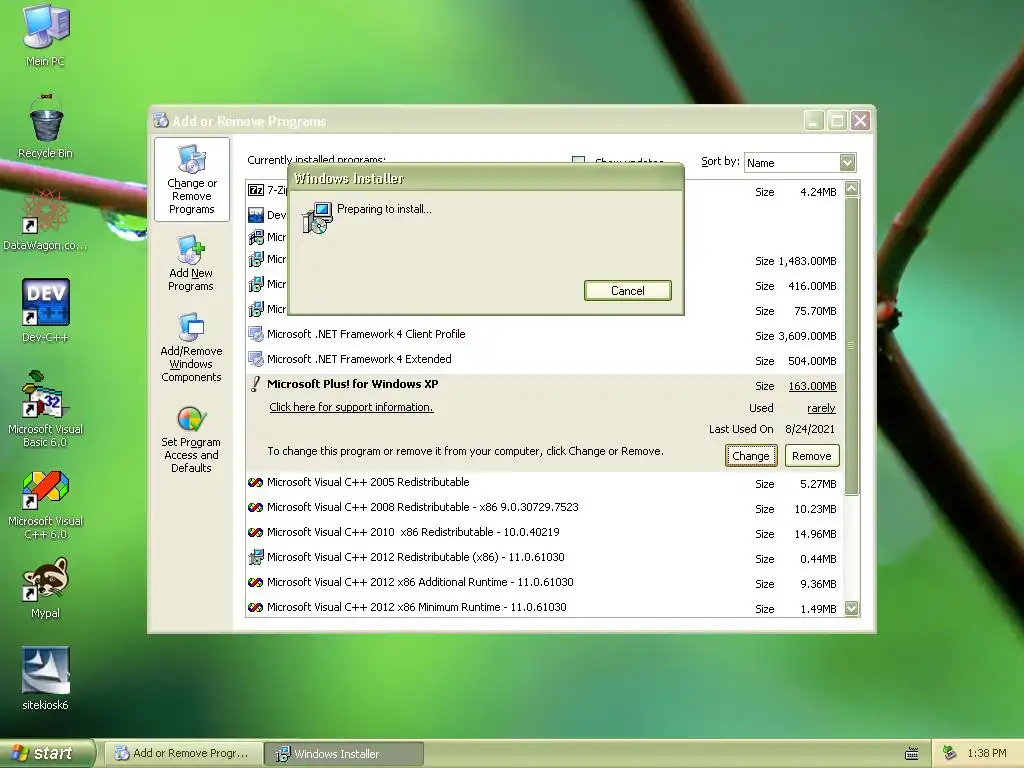Click the 7-Zip program icon in list

pos(255,190)
